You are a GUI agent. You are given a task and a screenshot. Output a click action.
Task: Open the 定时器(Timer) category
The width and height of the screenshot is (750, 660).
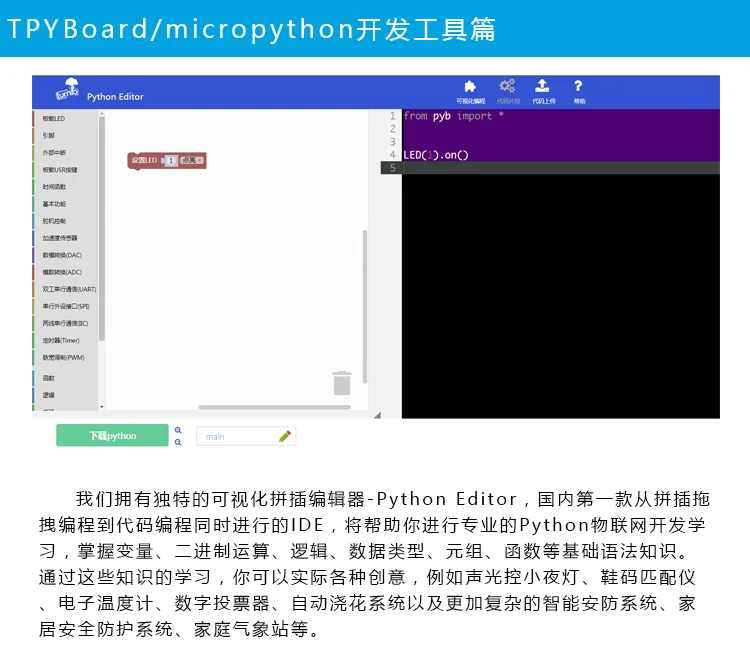pos(61,341)
